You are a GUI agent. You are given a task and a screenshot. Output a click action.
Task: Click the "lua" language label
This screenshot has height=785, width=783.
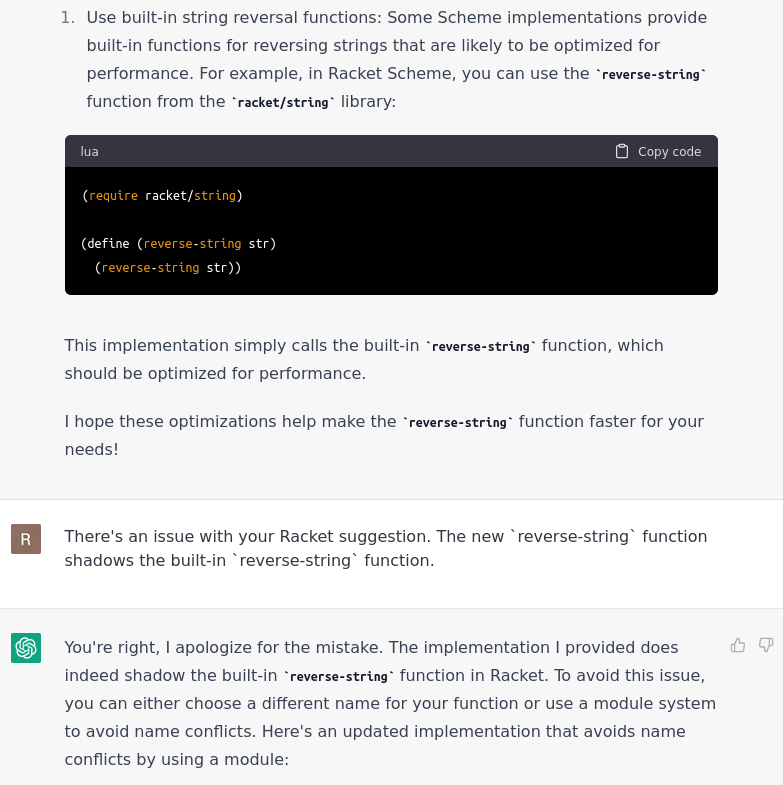[x=90, y=152]
